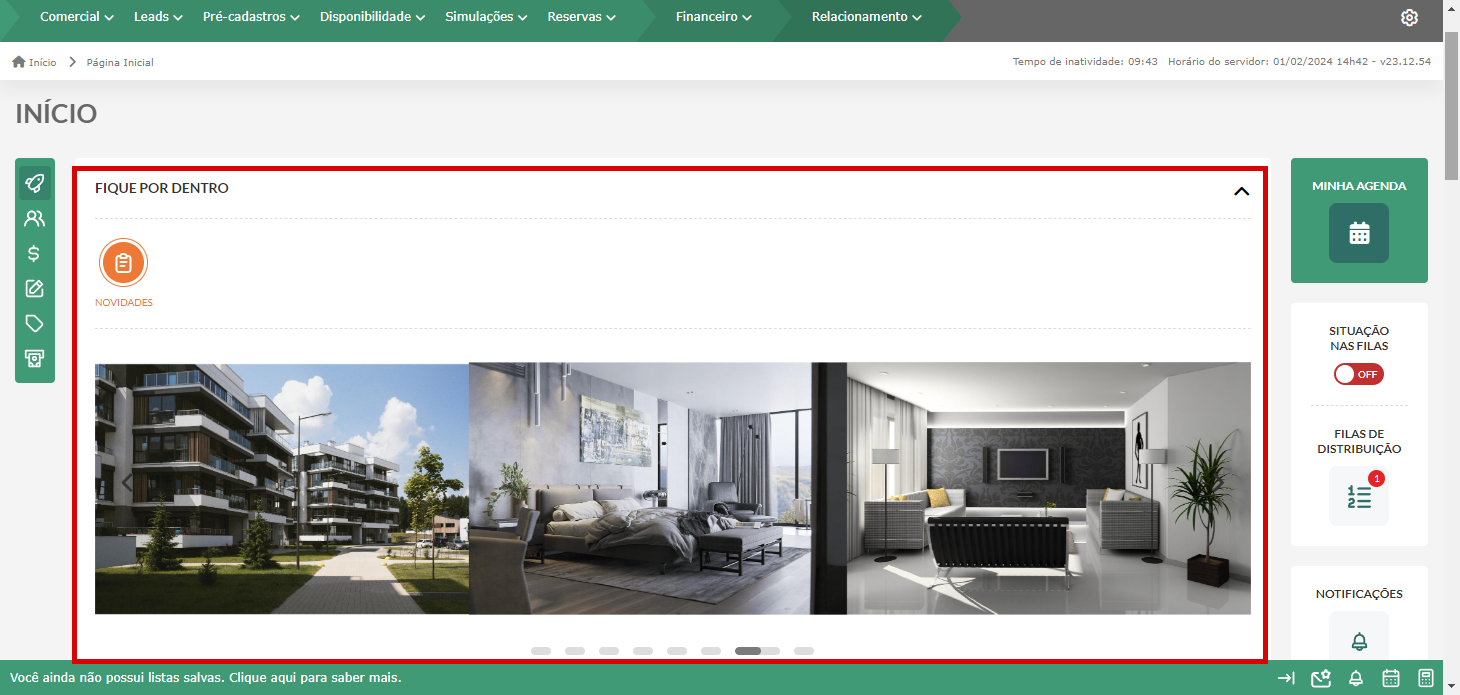Expand the Simulações menu
This screenshot has height=695, width=1460.
487,17
